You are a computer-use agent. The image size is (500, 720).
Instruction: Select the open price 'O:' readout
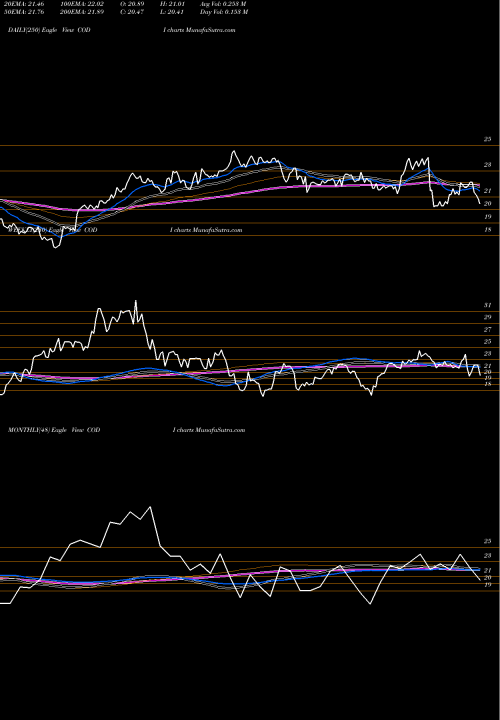131,4
